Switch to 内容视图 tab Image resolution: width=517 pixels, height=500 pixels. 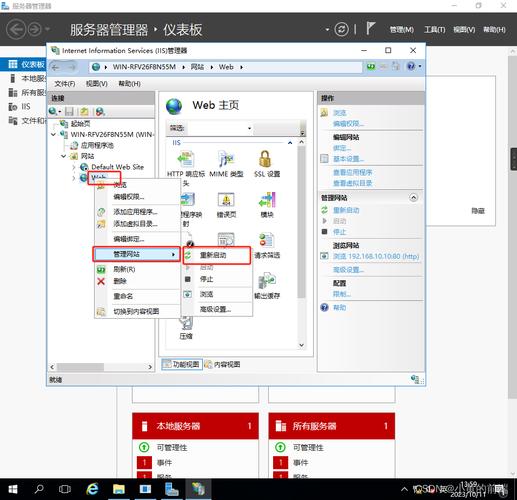pyautogui.click(x=223, y=364)
